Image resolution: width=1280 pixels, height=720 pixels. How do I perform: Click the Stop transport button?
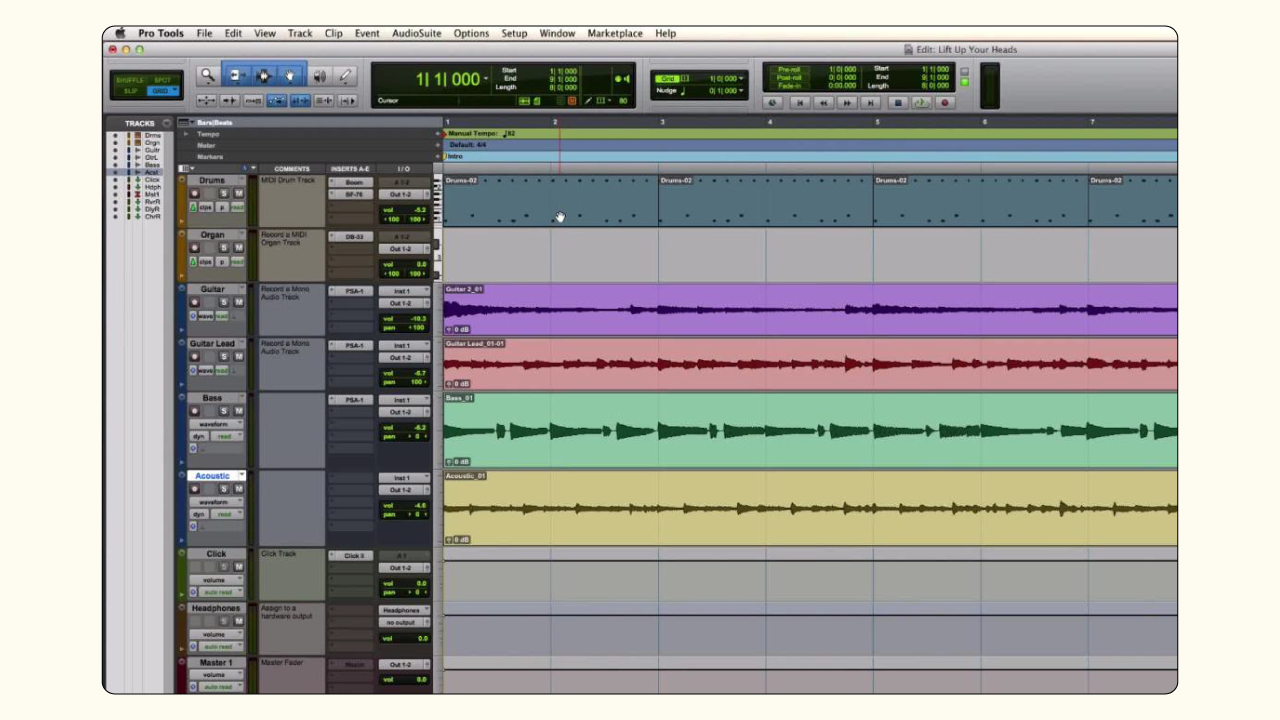coord(897,102)
